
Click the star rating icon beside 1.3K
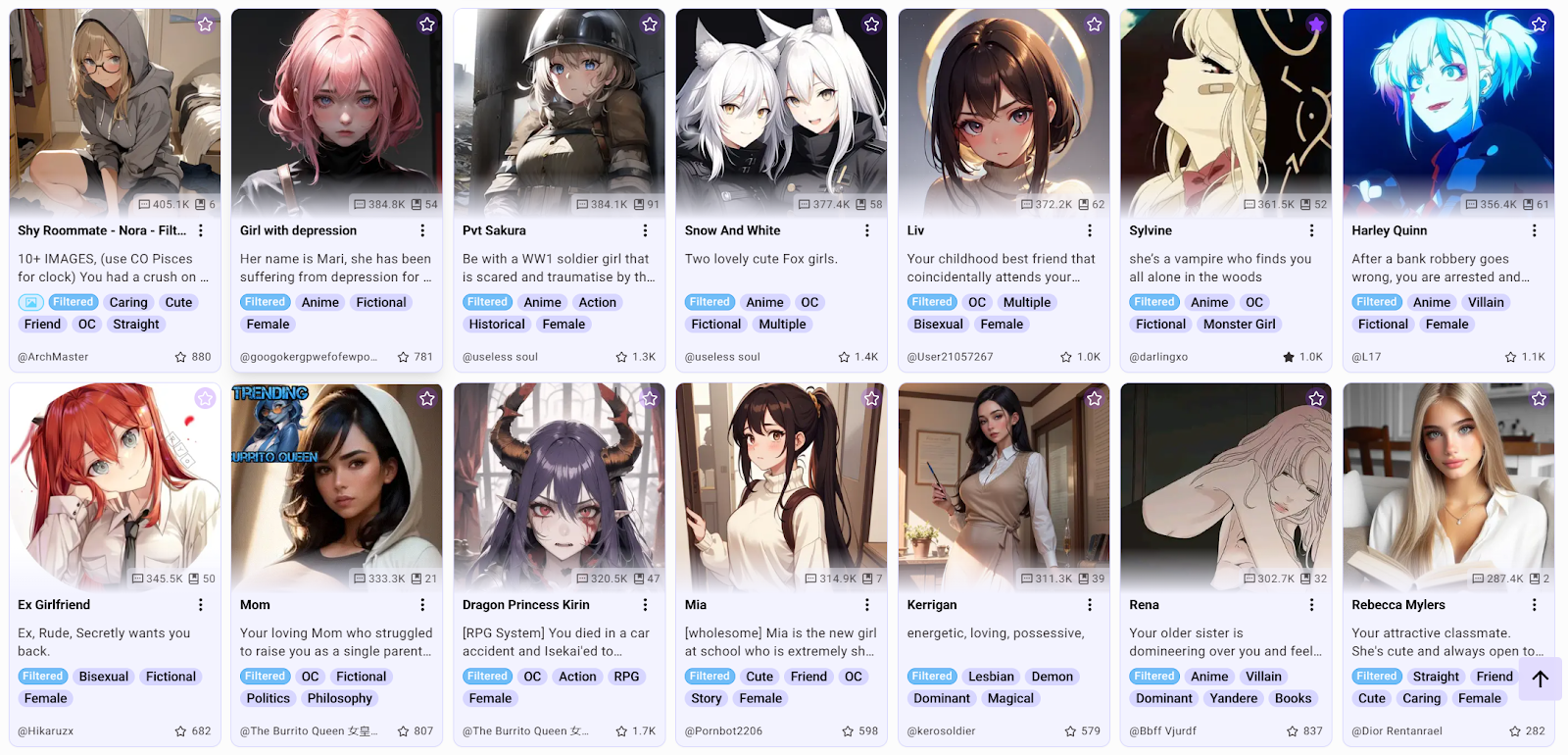pyautogui.click(x=621, y=357)
